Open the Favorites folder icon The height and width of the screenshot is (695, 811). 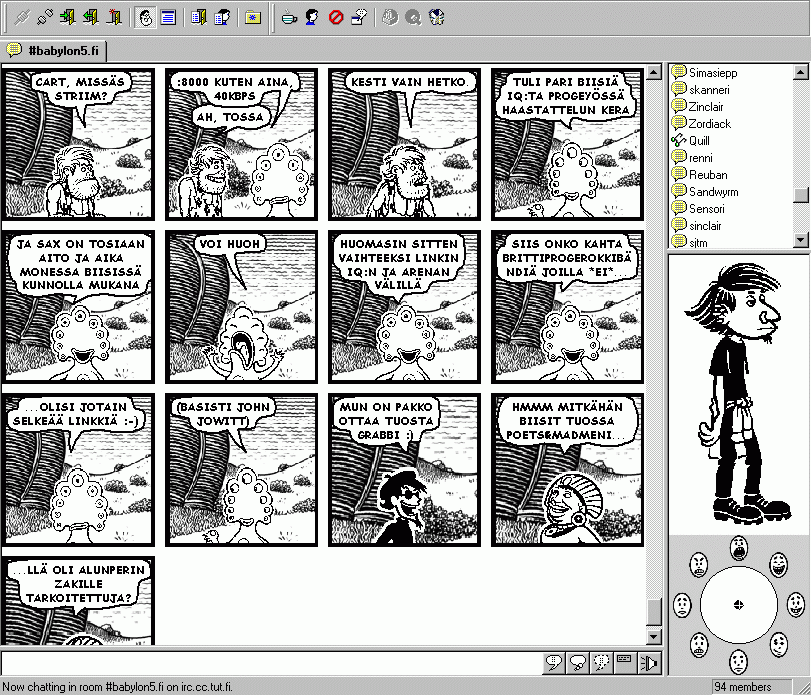click(x=253, y=18)
